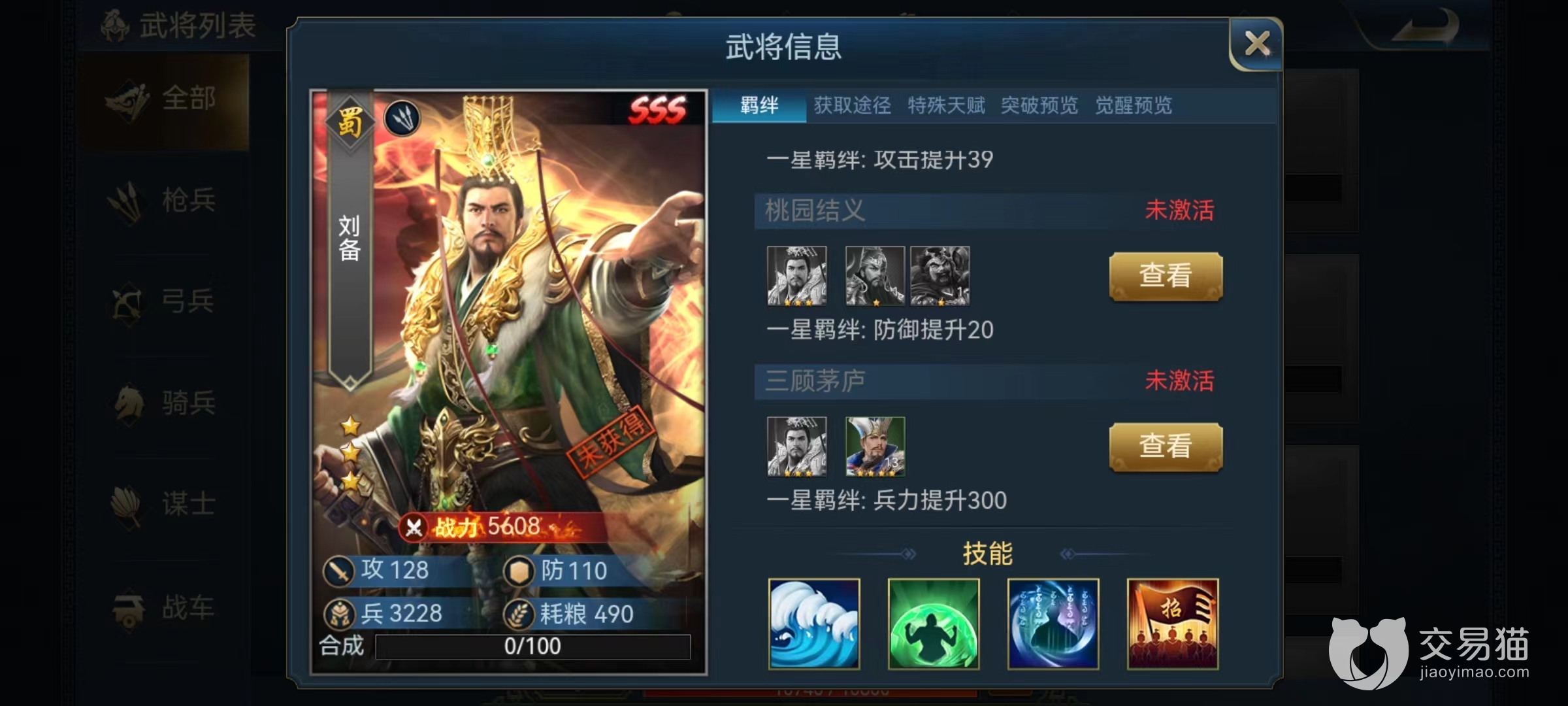The width and height of the screenshot is (1568, 706).
Task: Click the Zhang Fei portrait in 桃园结义
Action: point(940,276)
